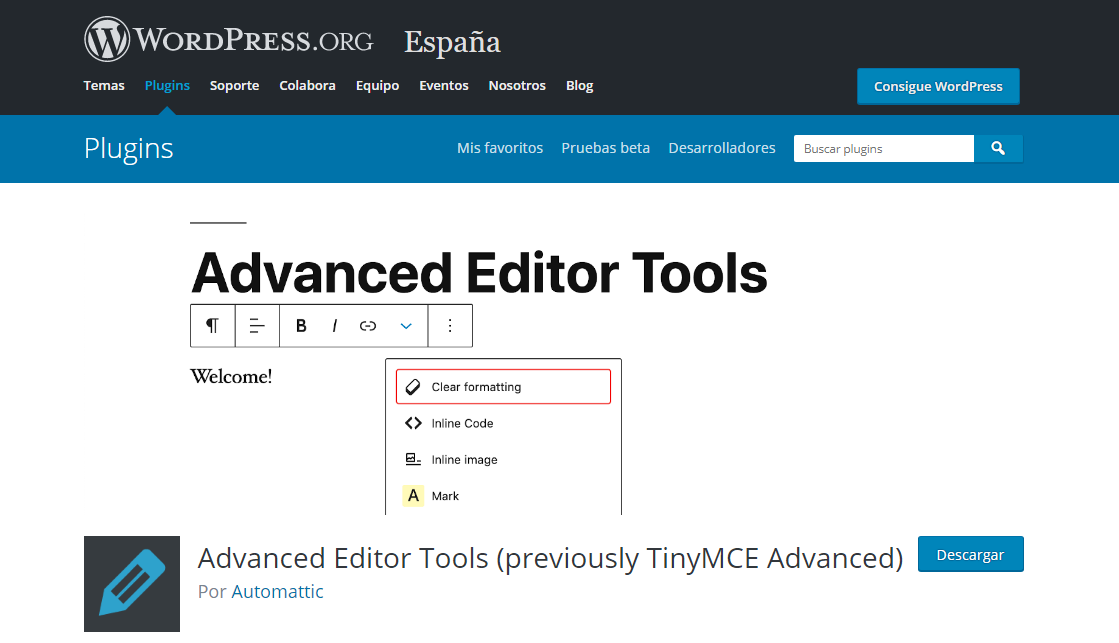
Task: Click the WordPress.org logo
Action: pyautogui.click(x=228, y=39)
